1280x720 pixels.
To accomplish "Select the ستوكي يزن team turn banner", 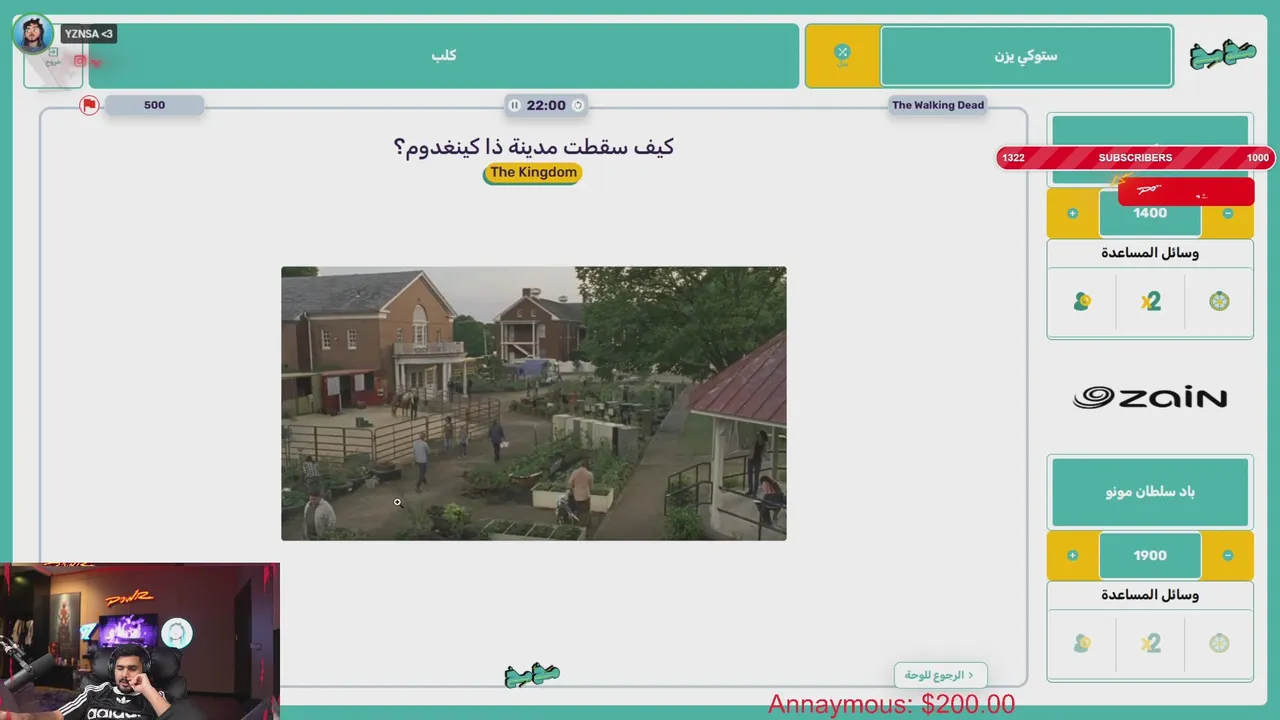I will click(x=1026, y=55).
